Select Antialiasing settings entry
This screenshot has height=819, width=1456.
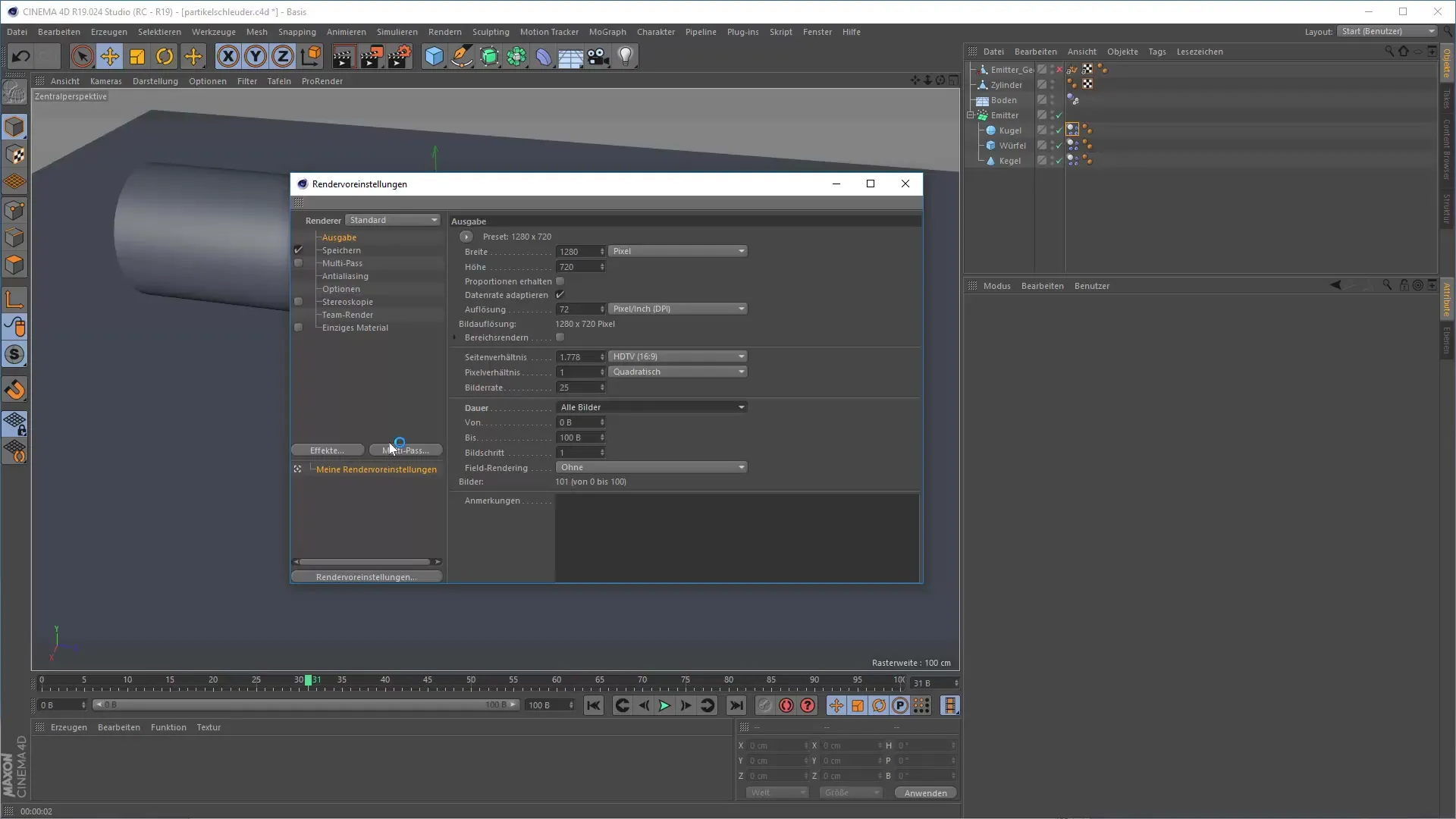345,276
